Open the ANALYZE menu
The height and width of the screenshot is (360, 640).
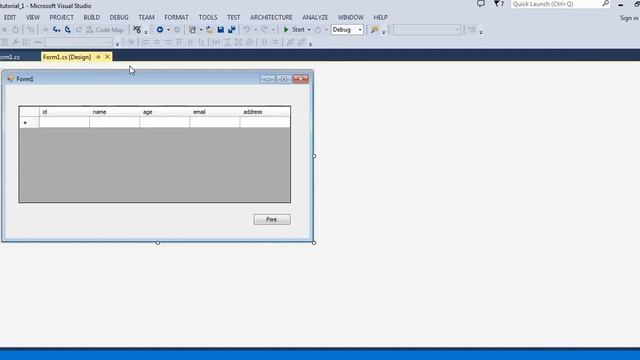coord(315,18)
